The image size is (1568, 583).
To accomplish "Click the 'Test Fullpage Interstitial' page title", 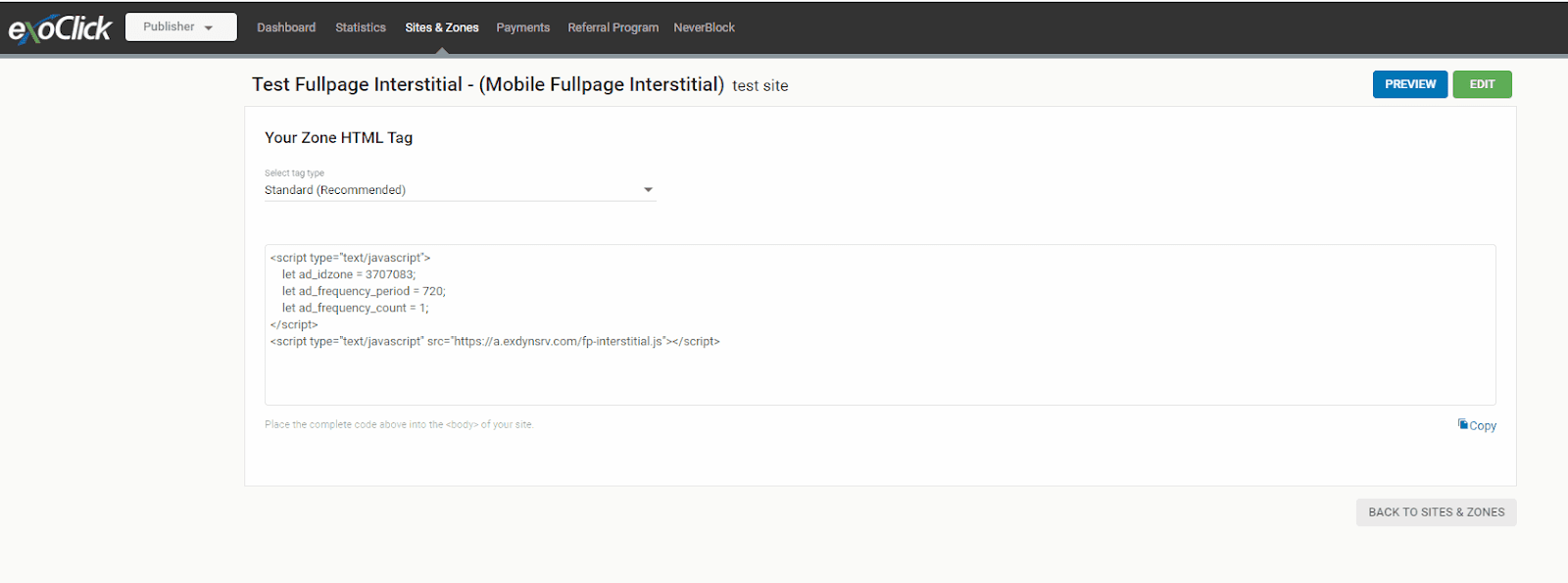I will [x=488, y=84].
